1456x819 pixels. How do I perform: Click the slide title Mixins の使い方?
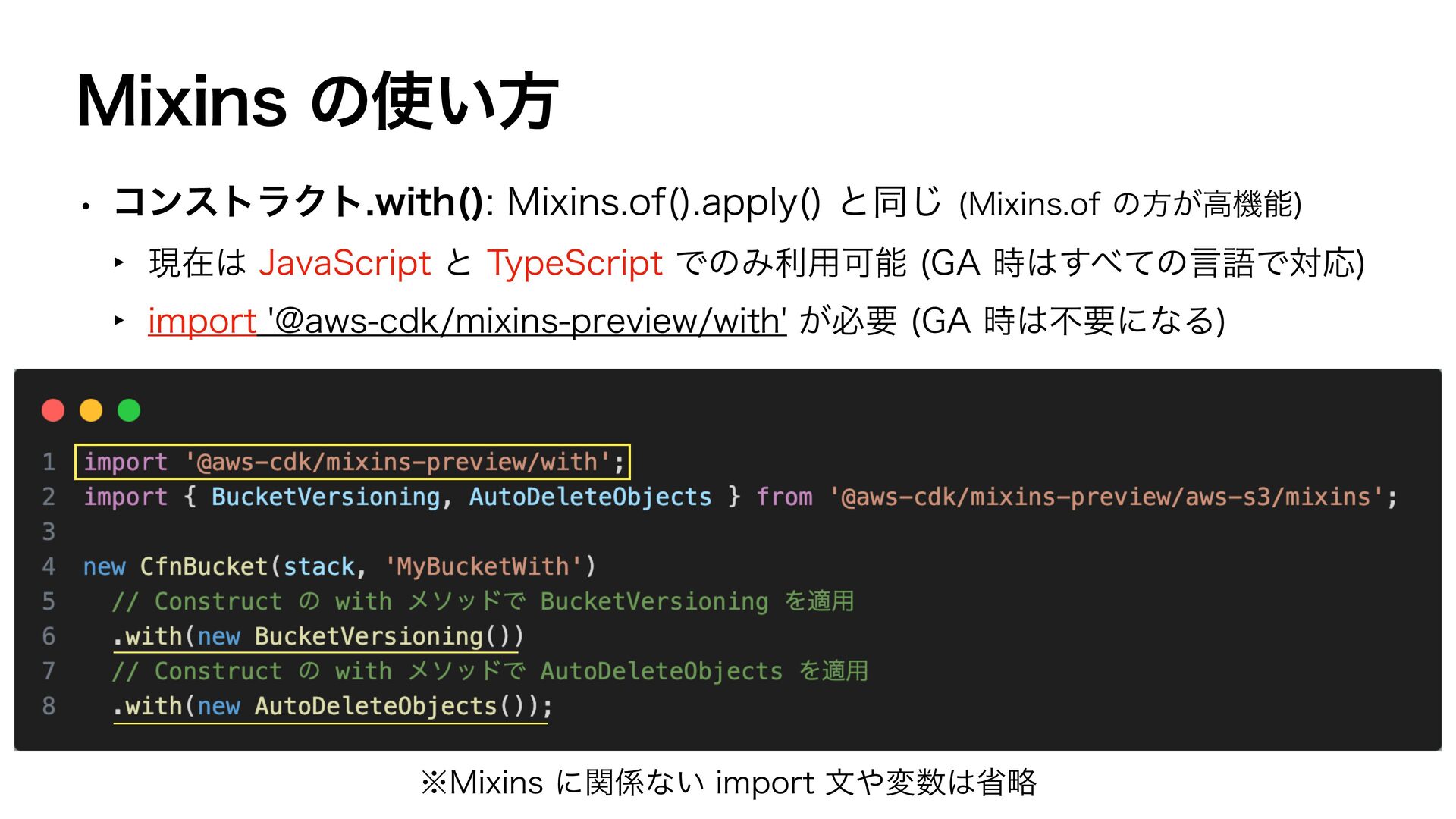pyautogui.click(x=318, y=101)
